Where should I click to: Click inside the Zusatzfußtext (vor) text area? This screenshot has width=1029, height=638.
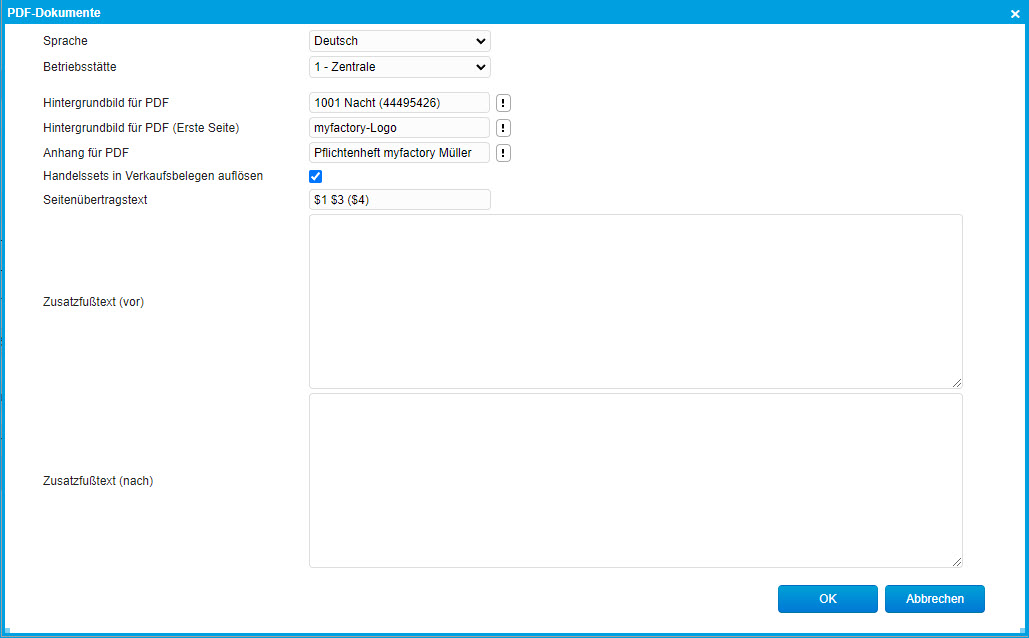point(635,301)
